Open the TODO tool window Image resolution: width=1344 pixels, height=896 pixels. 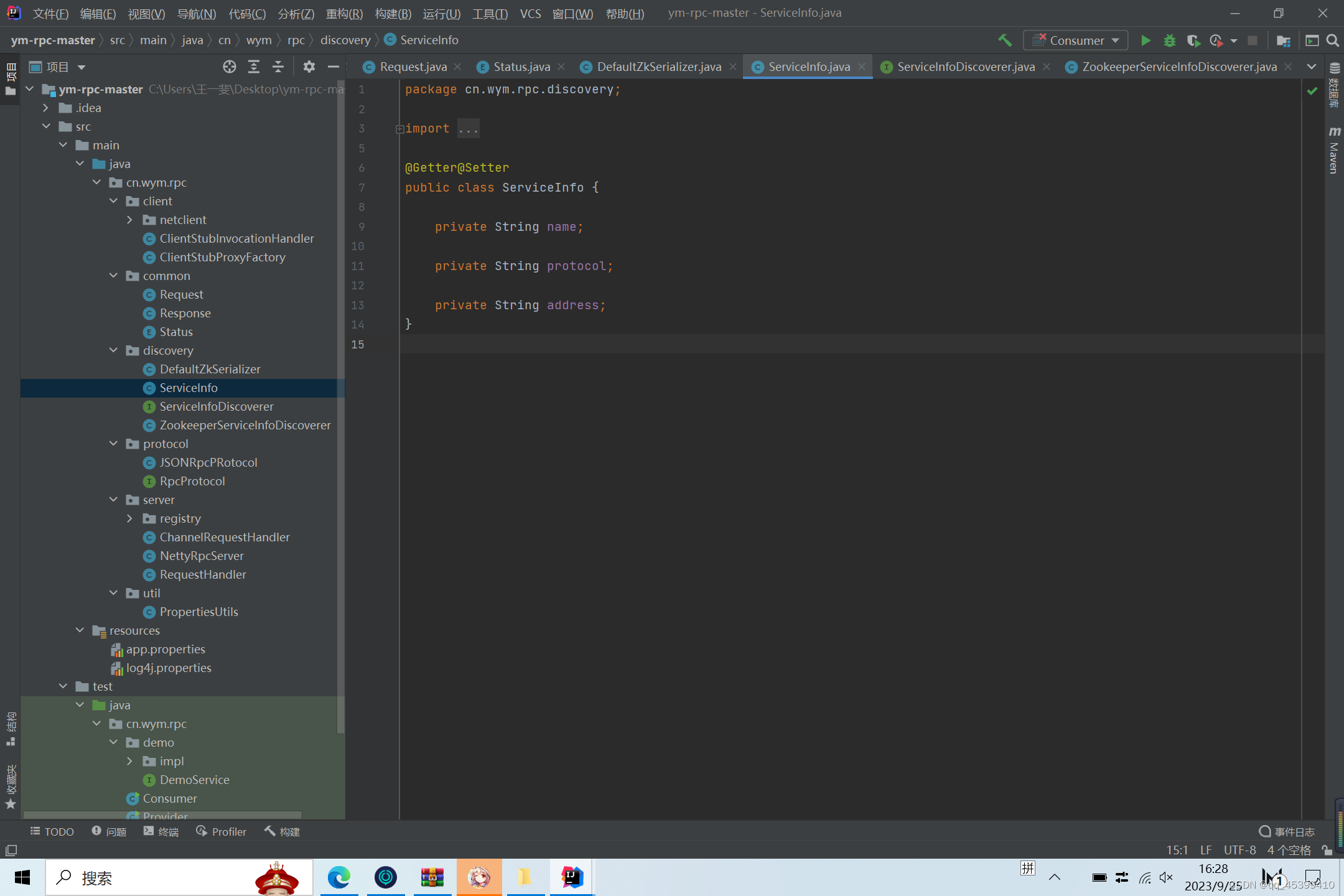click(52, 832)
